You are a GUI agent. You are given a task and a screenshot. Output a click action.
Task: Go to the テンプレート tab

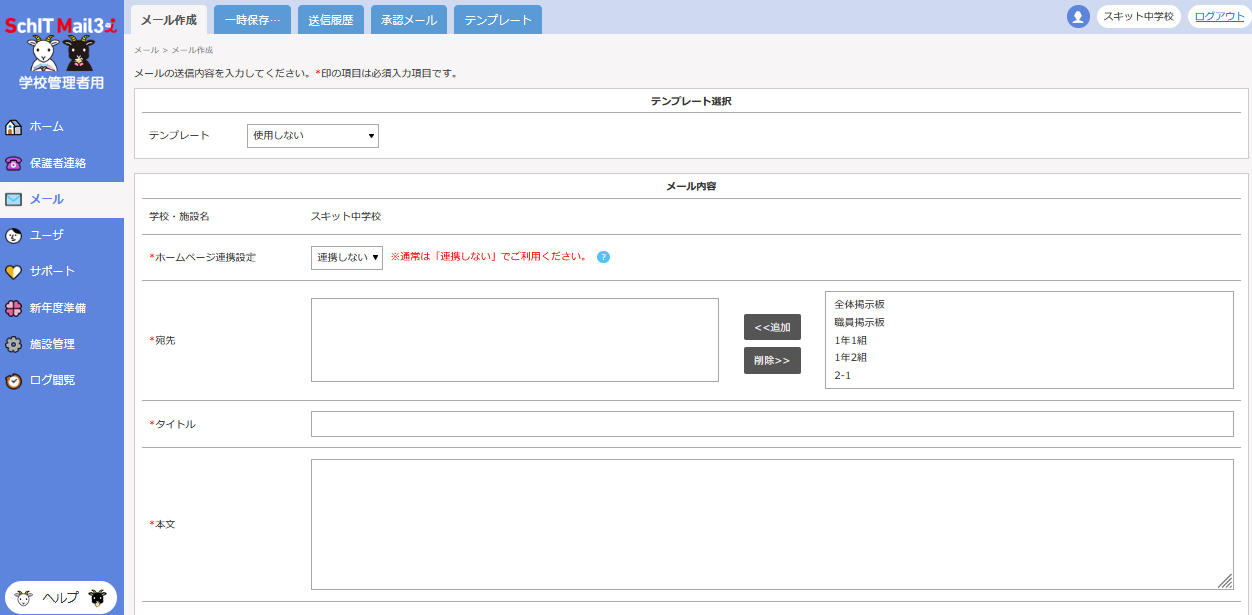pos(498,20)
